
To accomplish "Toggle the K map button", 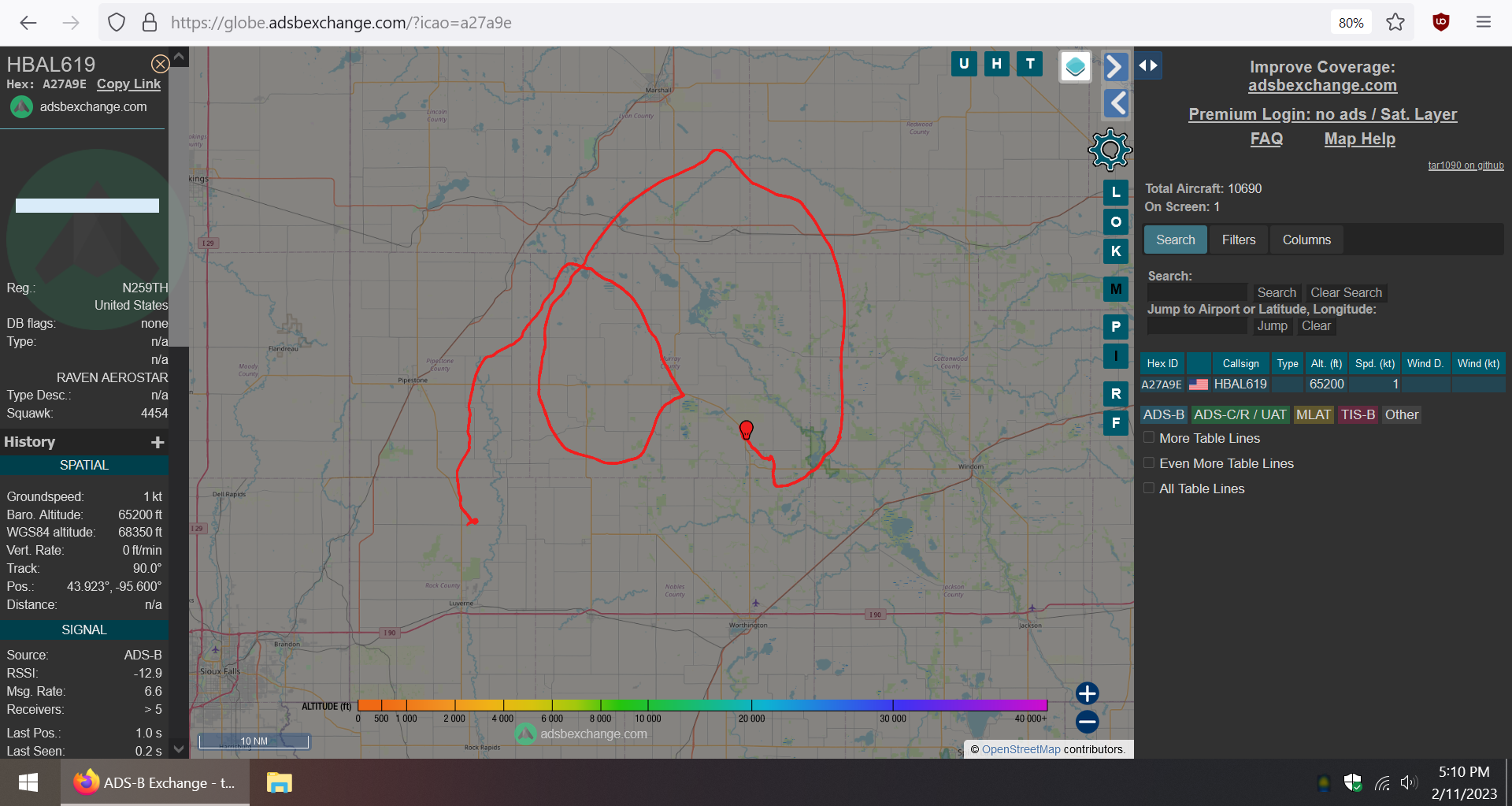I will tap(1116, 251).
